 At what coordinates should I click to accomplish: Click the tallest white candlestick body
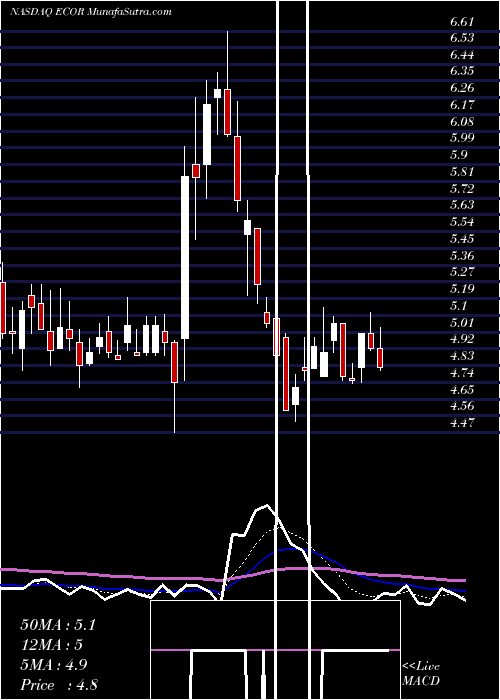(x=185, y=257)
